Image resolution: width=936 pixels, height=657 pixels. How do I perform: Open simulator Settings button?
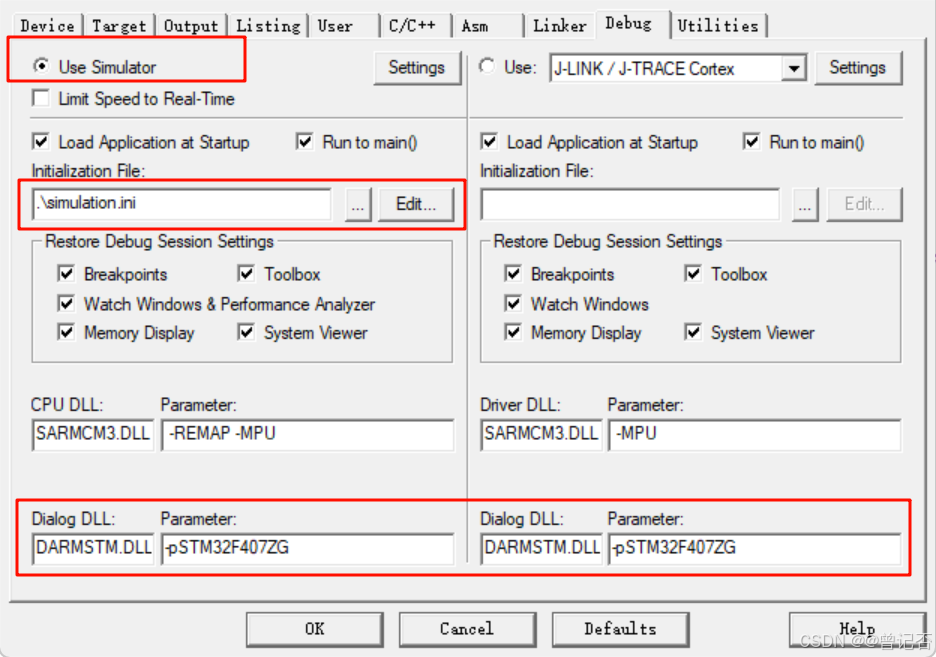(x=417, y=67)
